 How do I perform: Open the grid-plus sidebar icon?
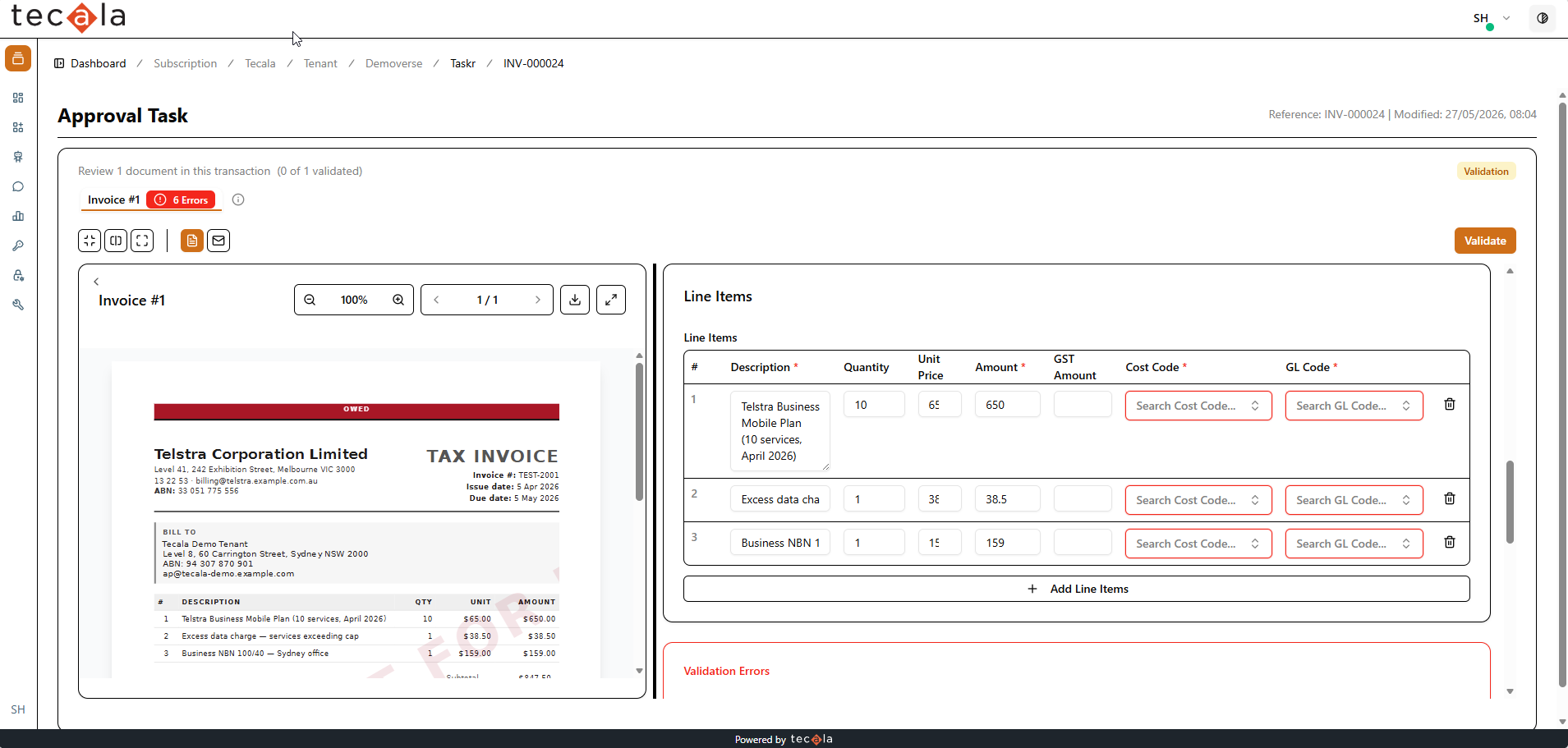18,127
